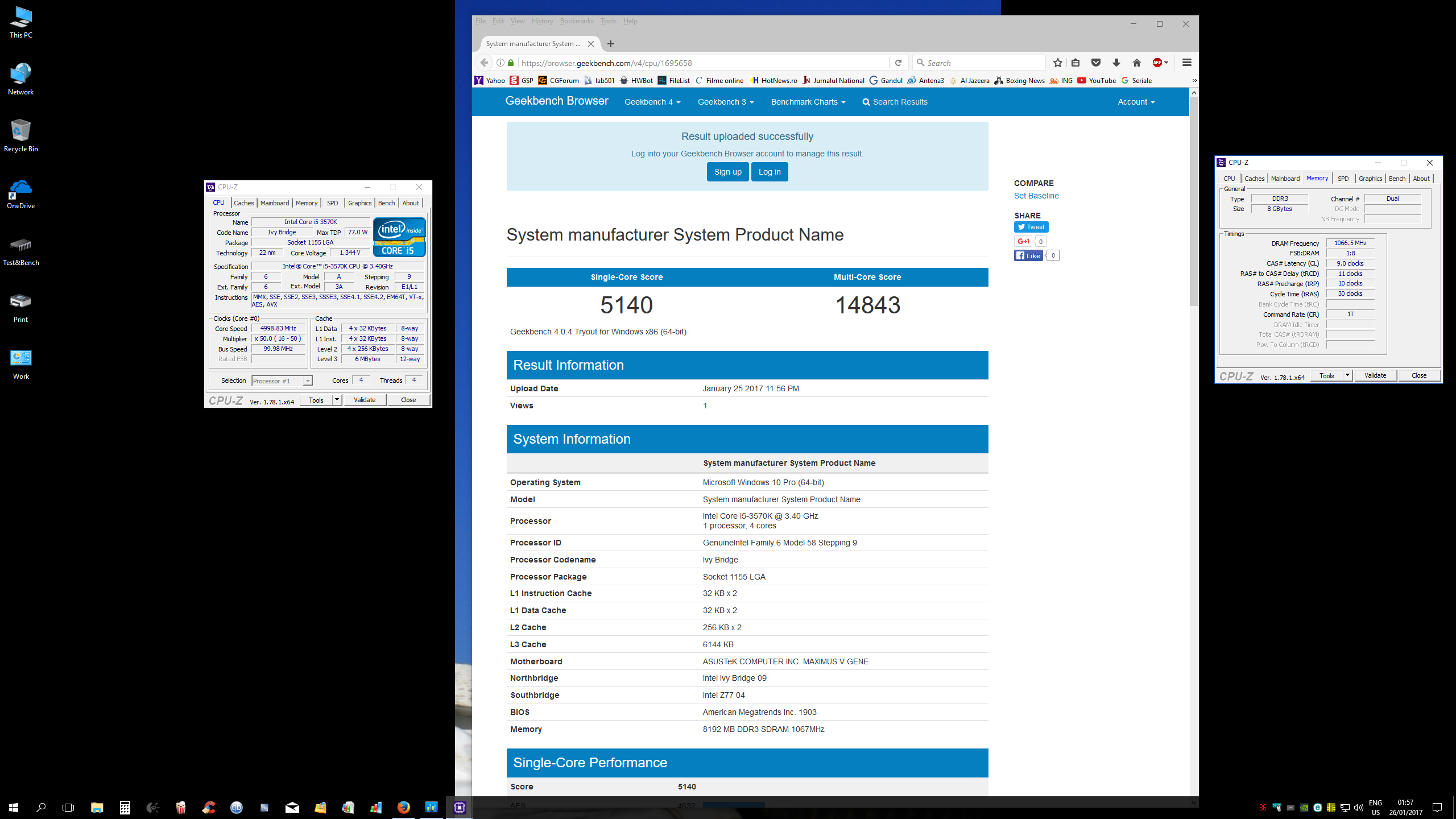
Task: Open a new browser tab
Action: (x=611, y=44)
